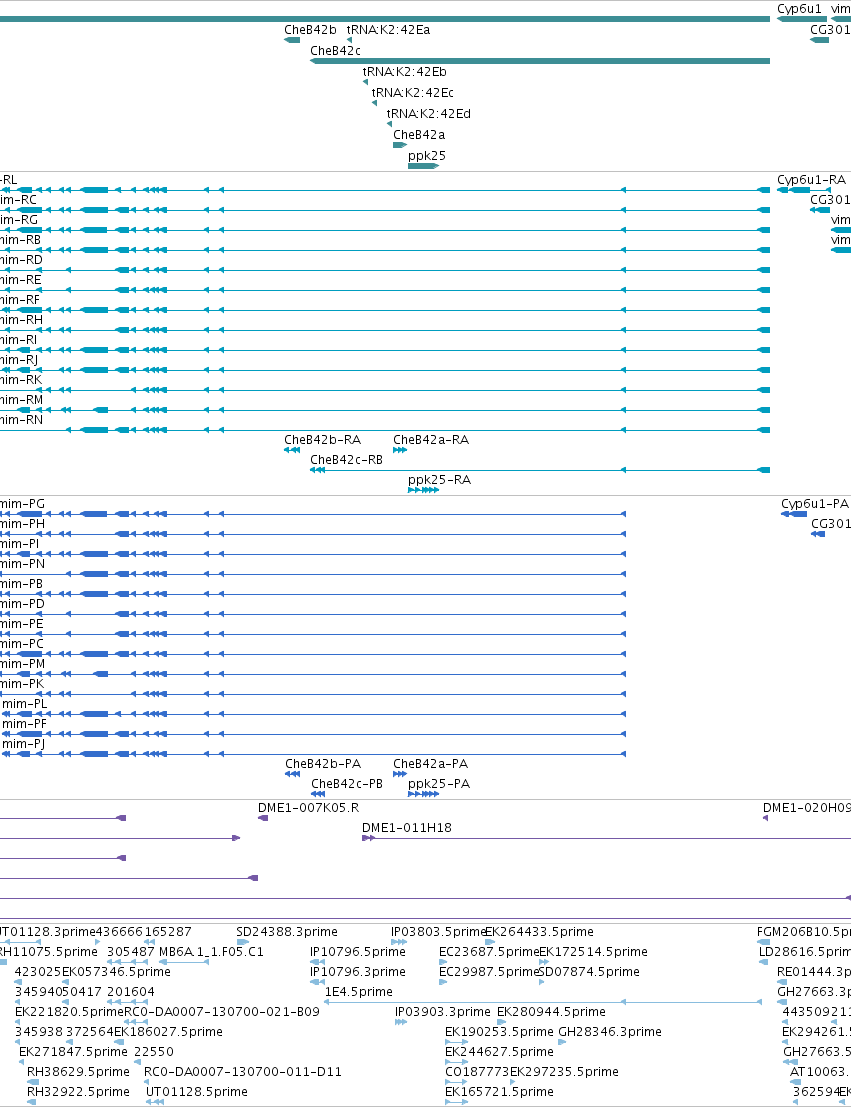This screenshot has width=851, height=1107.
Task: Click the SD07874.5prime EST label
Action: [x=589, y=972]
